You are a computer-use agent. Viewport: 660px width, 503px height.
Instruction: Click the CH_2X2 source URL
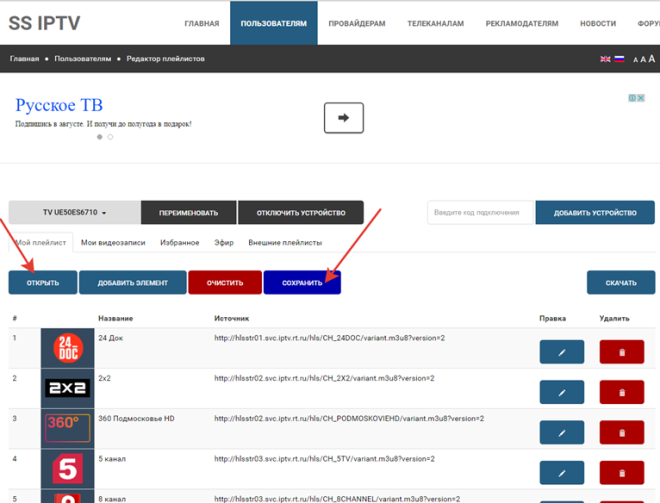324,378
